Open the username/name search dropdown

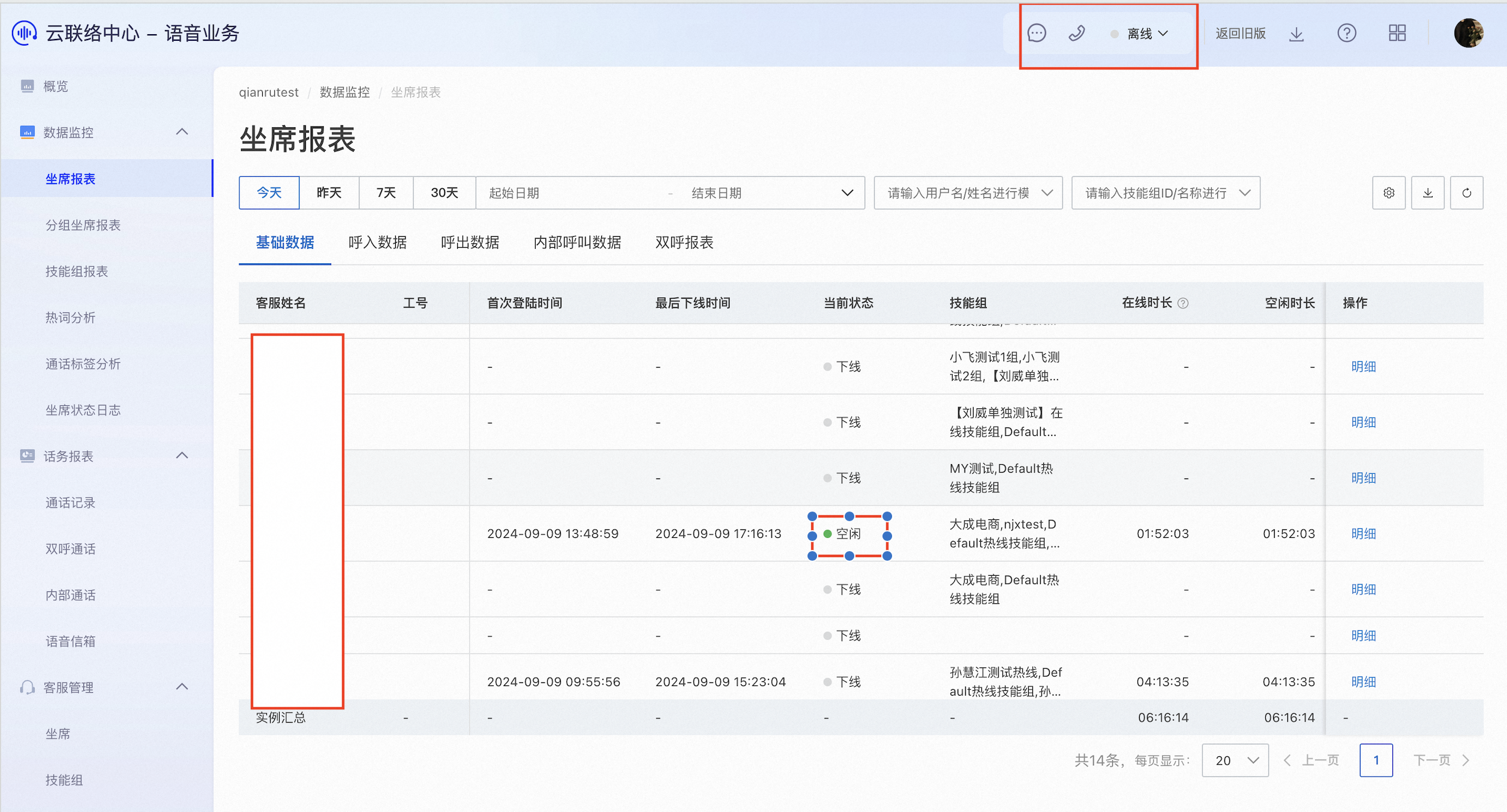[x=968, y=193]
